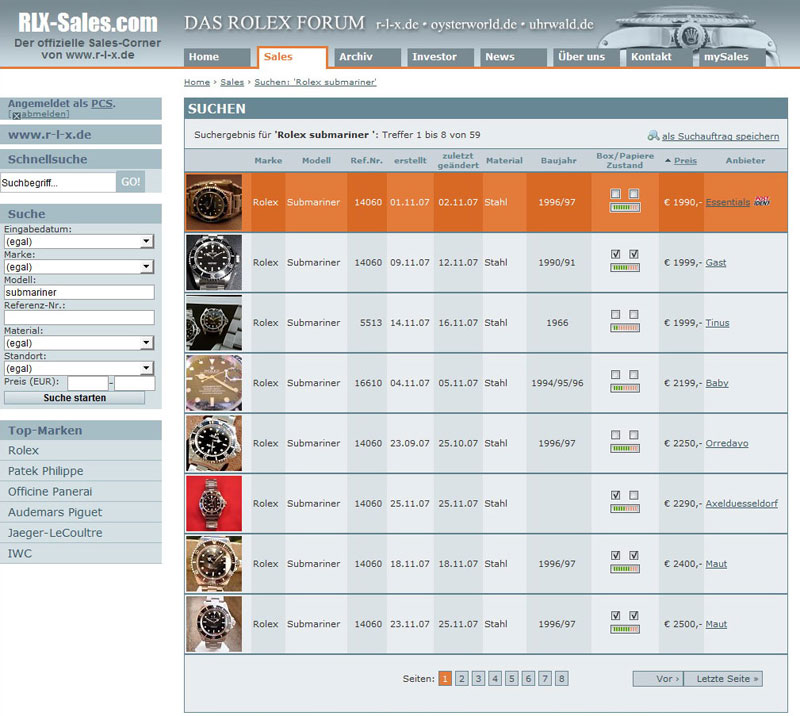Toggle Box checkbox in Orredayo row

[x=616, y=435]
